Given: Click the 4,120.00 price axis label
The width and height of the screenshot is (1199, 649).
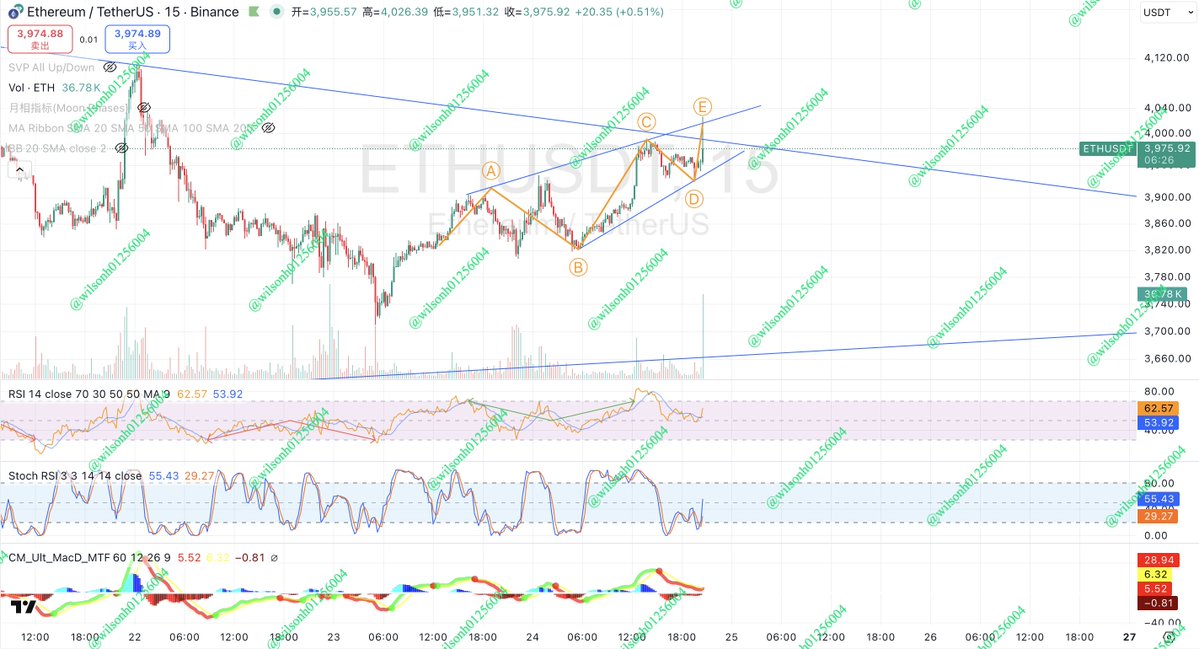Looking at the screenshot, I should 1167,57.
